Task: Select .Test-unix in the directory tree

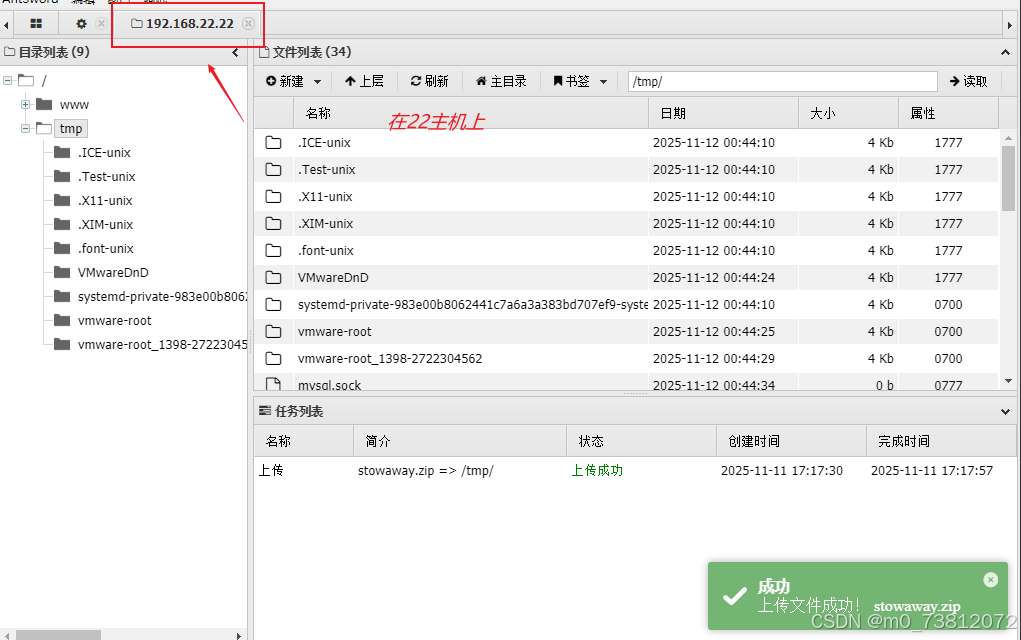Action: click(x=107, y=176)
